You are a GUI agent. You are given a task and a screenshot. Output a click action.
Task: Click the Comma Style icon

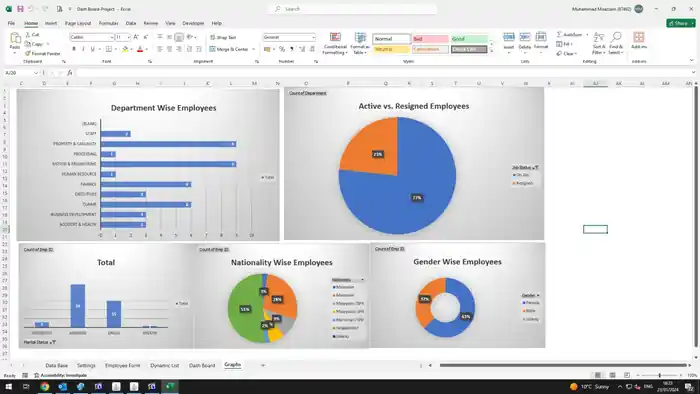pyautogui.click(x=292, y=49)
